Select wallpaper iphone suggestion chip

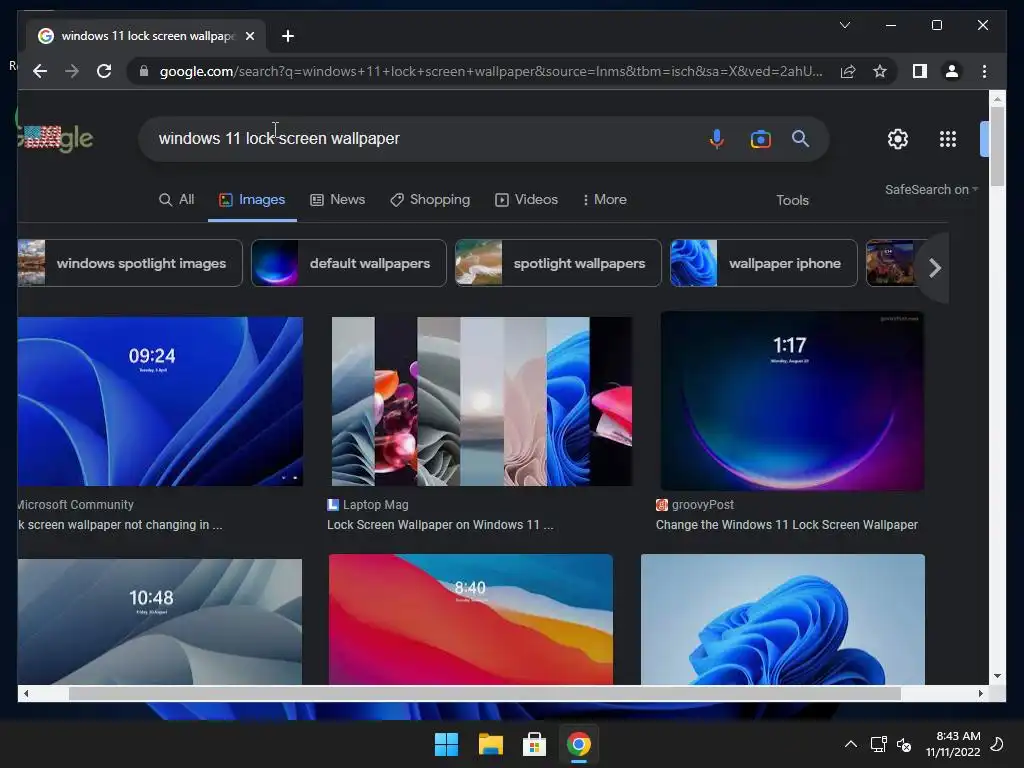(x=763, y=263)
